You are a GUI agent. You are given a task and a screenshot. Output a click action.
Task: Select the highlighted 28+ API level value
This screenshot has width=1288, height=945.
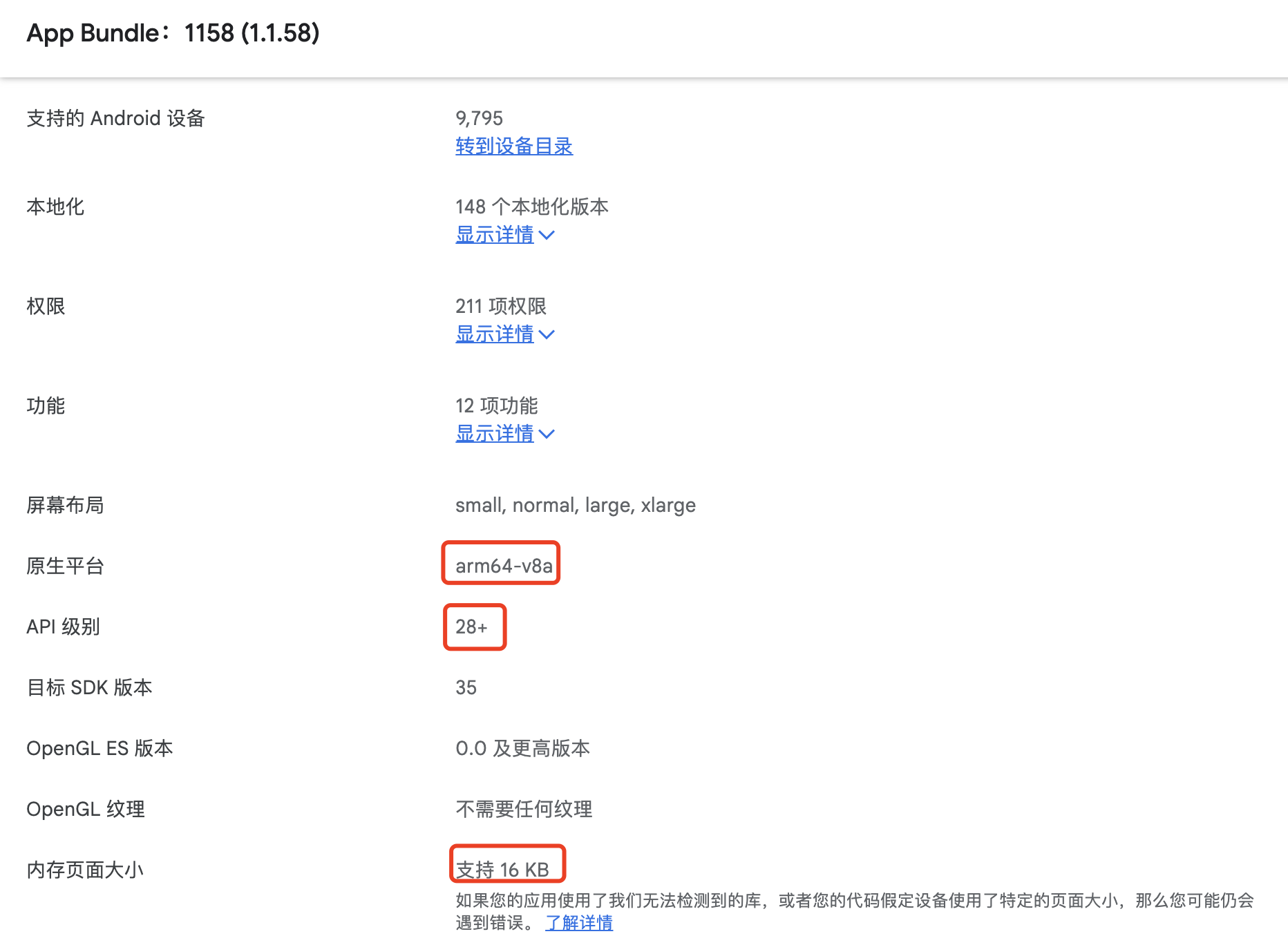pos(474,627)
